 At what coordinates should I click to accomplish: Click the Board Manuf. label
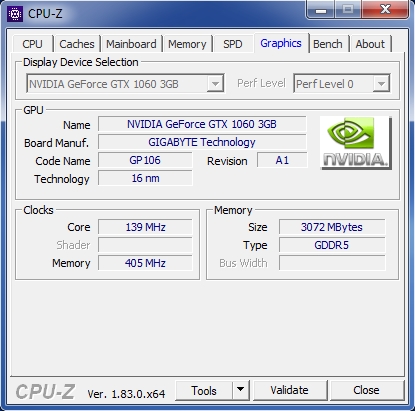[x=57, y=143]
